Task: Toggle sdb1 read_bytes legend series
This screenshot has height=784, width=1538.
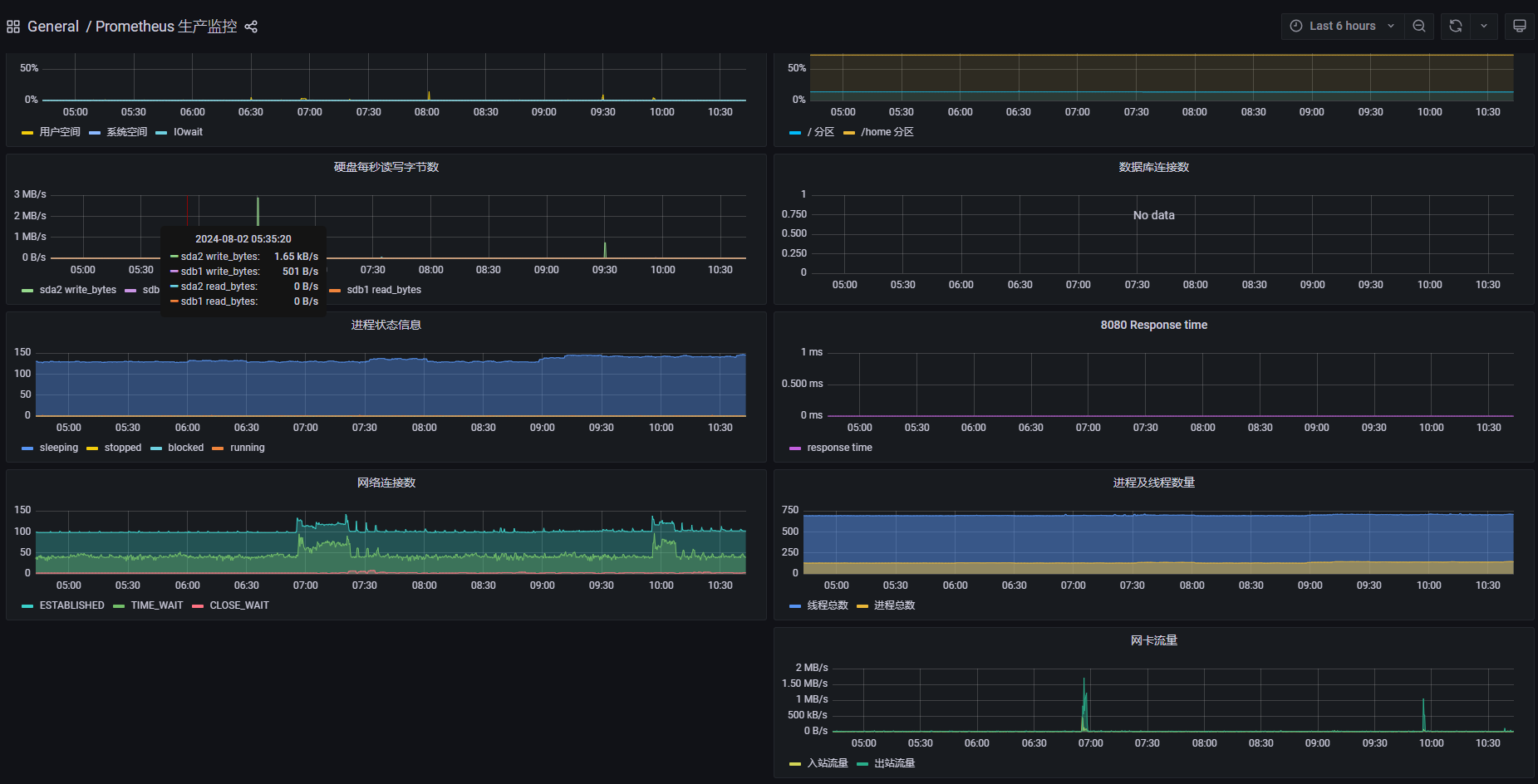Action: click(384, 290)
